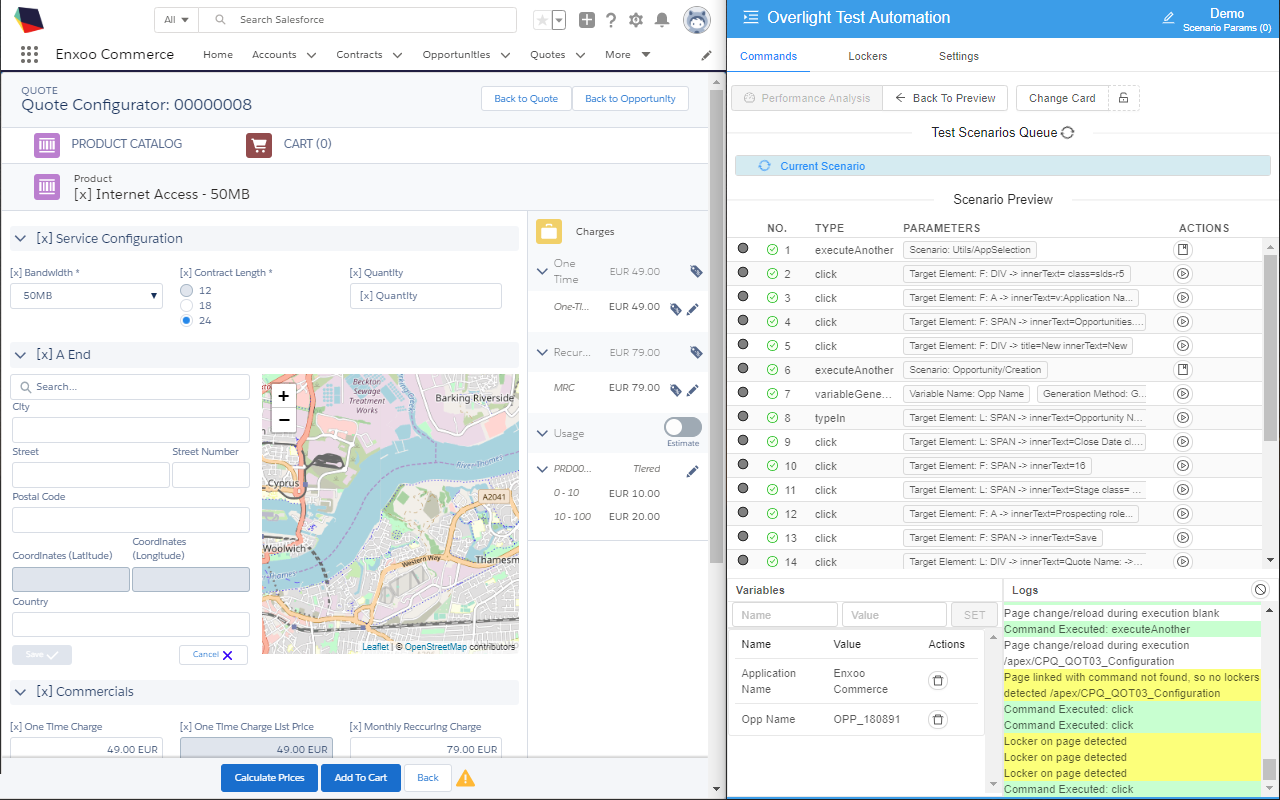The image size is (1280, 800).
Task: Select the Commands tab
Action: [x=768, y=56]
